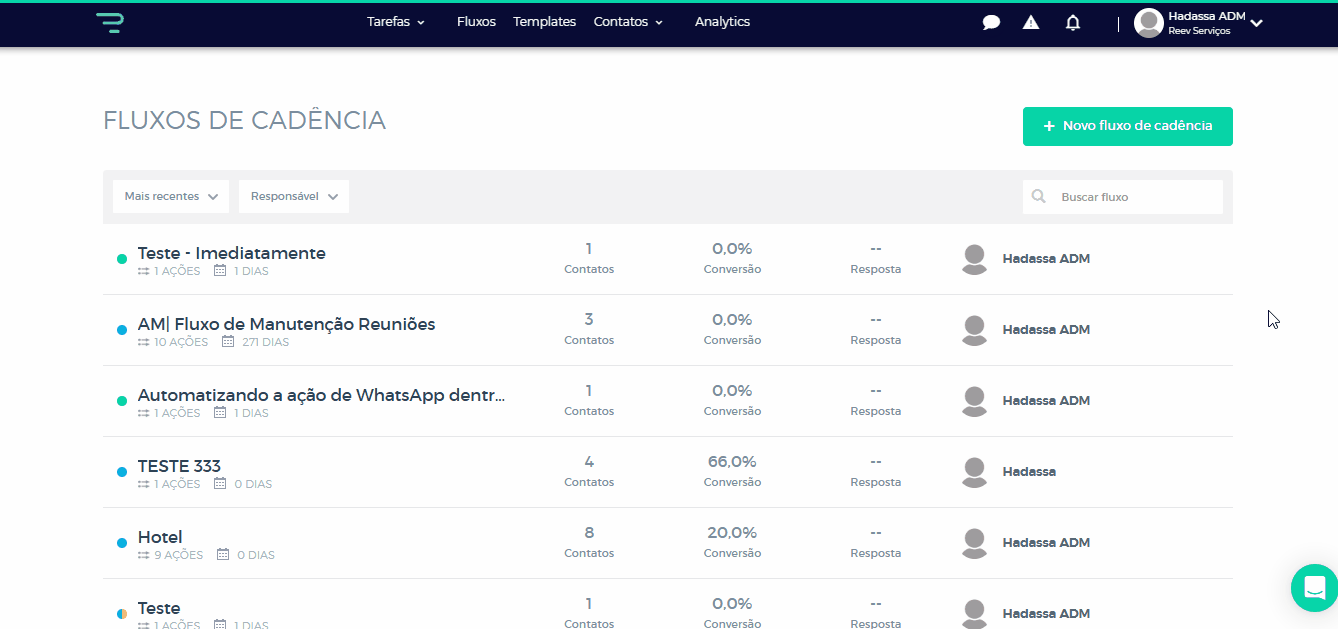Click the 3 Contatos count for AM| Fluxo
Viewport: 1338px width, 629px height.
[x=589, y=320]
